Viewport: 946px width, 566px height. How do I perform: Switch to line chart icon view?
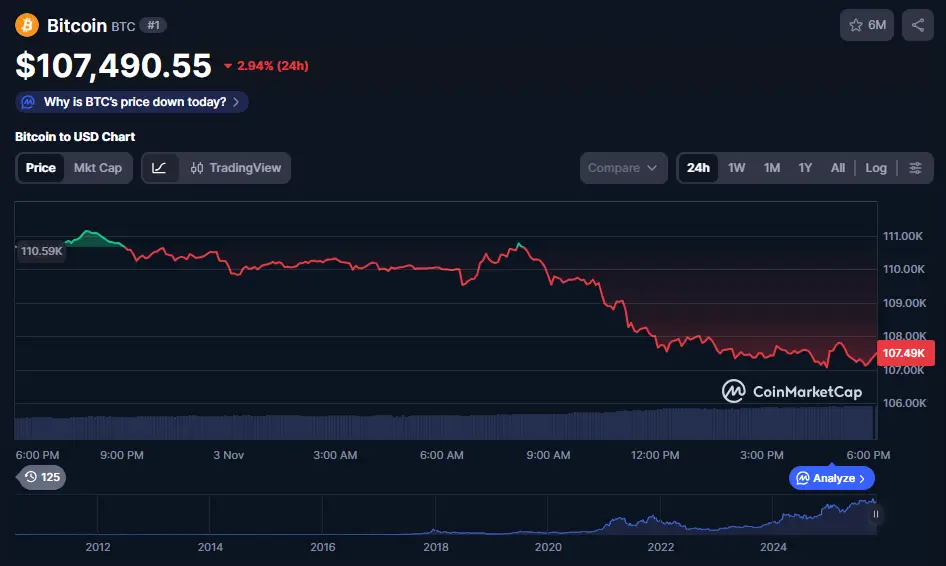click(x=159, y=168)
